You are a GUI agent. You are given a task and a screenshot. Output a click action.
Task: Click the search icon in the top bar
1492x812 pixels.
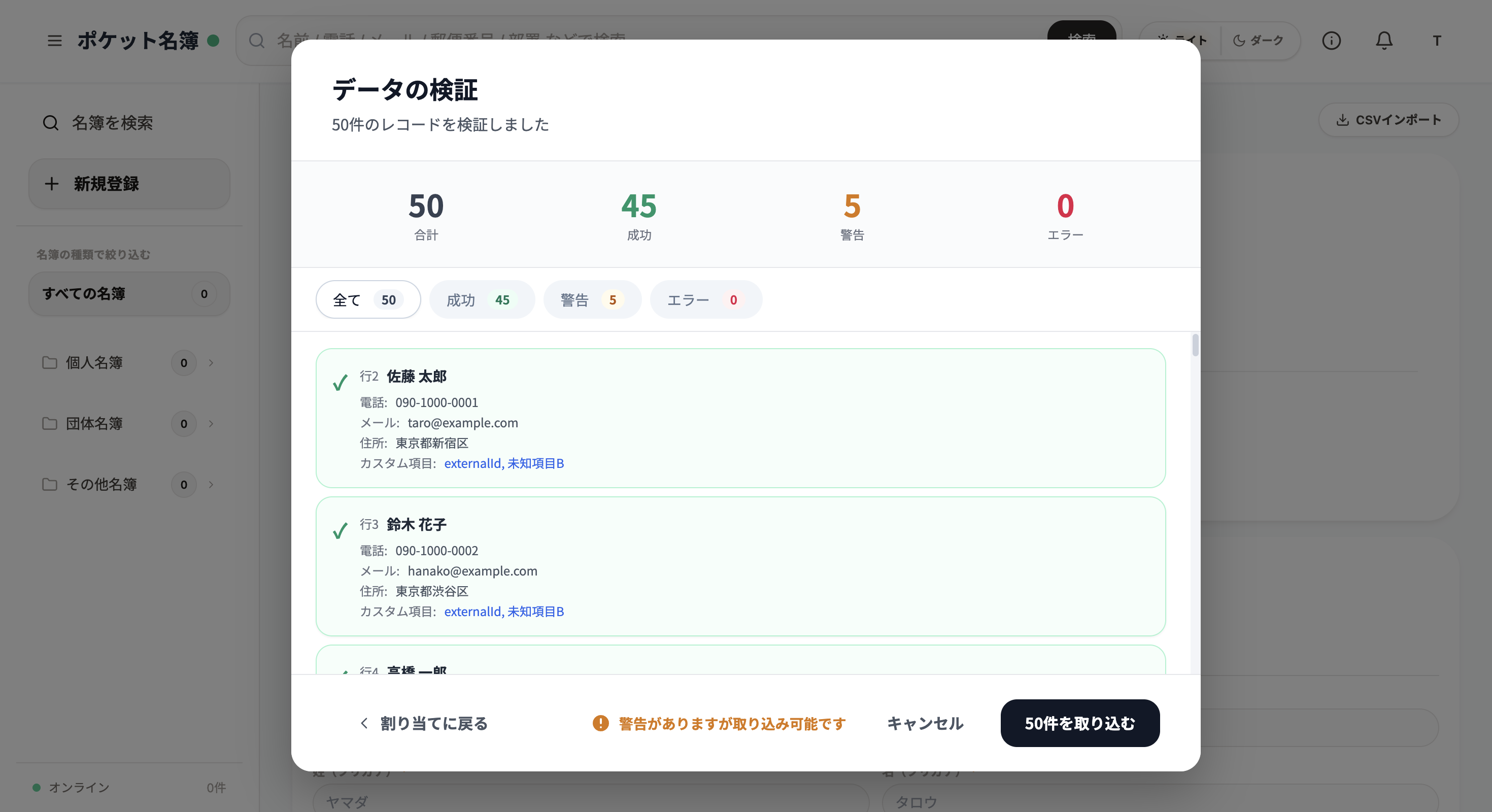click(x=257, y=41)
